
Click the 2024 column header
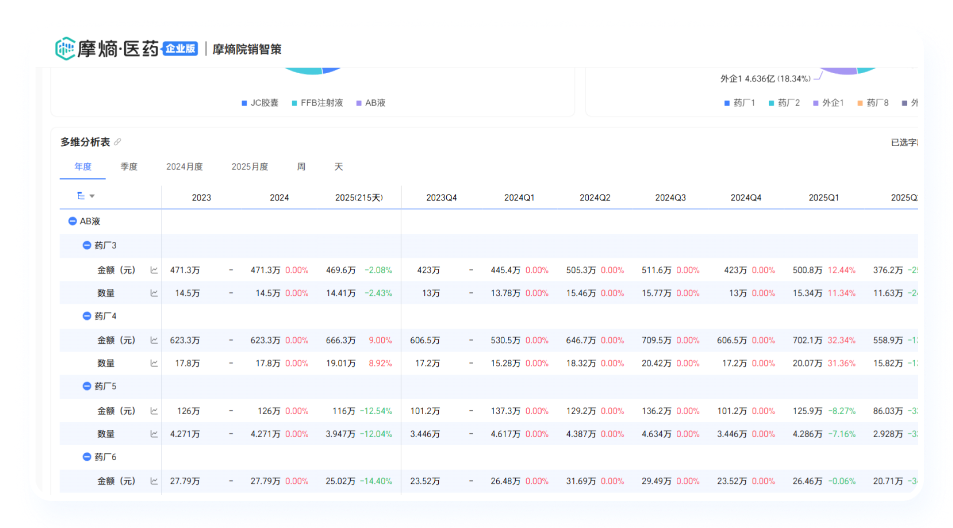pyautogui.click(x=279, y=197)
